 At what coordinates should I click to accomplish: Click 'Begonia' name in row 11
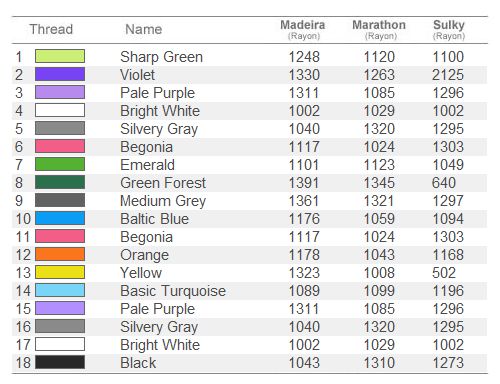pyautogui.click(x=147, y=237)
